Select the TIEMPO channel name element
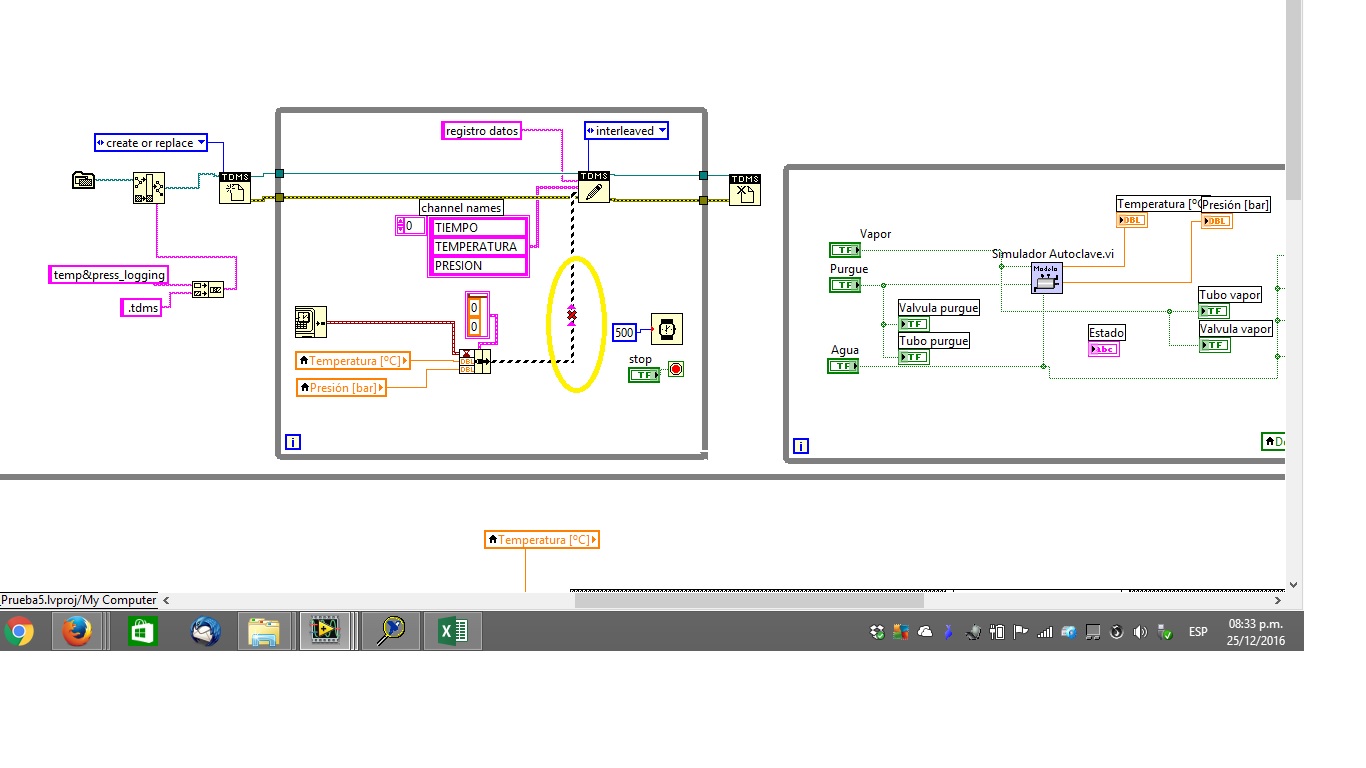This screenshot has height=768, width=1366. 479,228
